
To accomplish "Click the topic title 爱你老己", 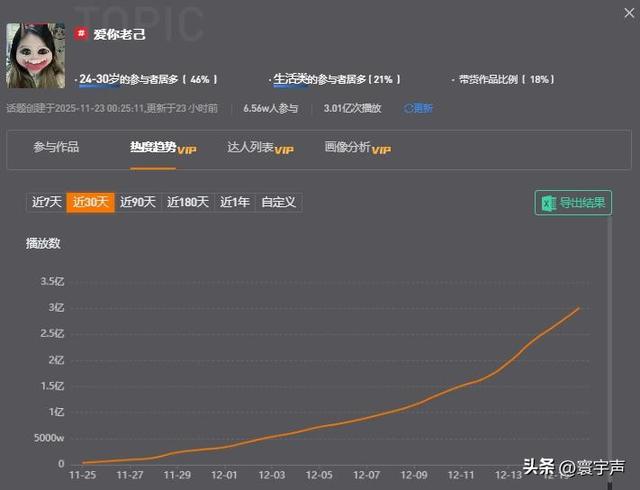I will pyautogui.click(x=119, y=34).
